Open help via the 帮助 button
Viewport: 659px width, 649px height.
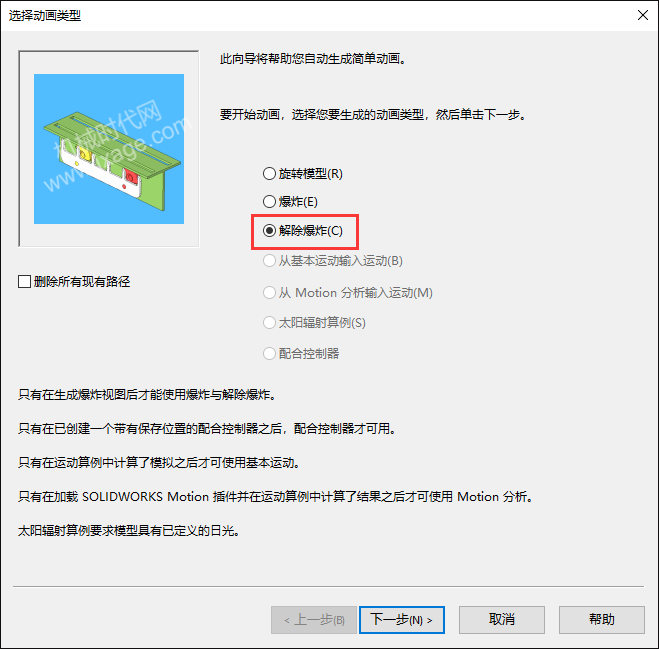pyautogui.click(x=602, y=620)
